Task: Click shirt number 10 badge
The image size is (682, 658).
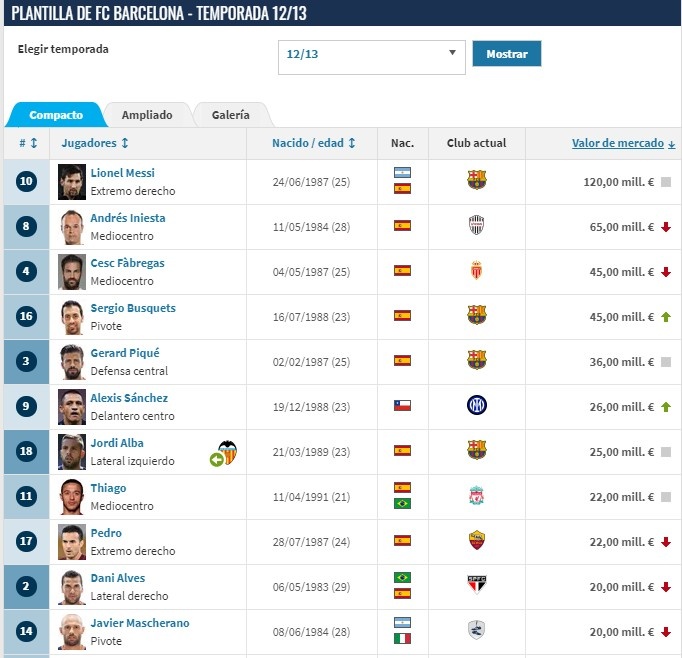Action: tap(26, 181)
